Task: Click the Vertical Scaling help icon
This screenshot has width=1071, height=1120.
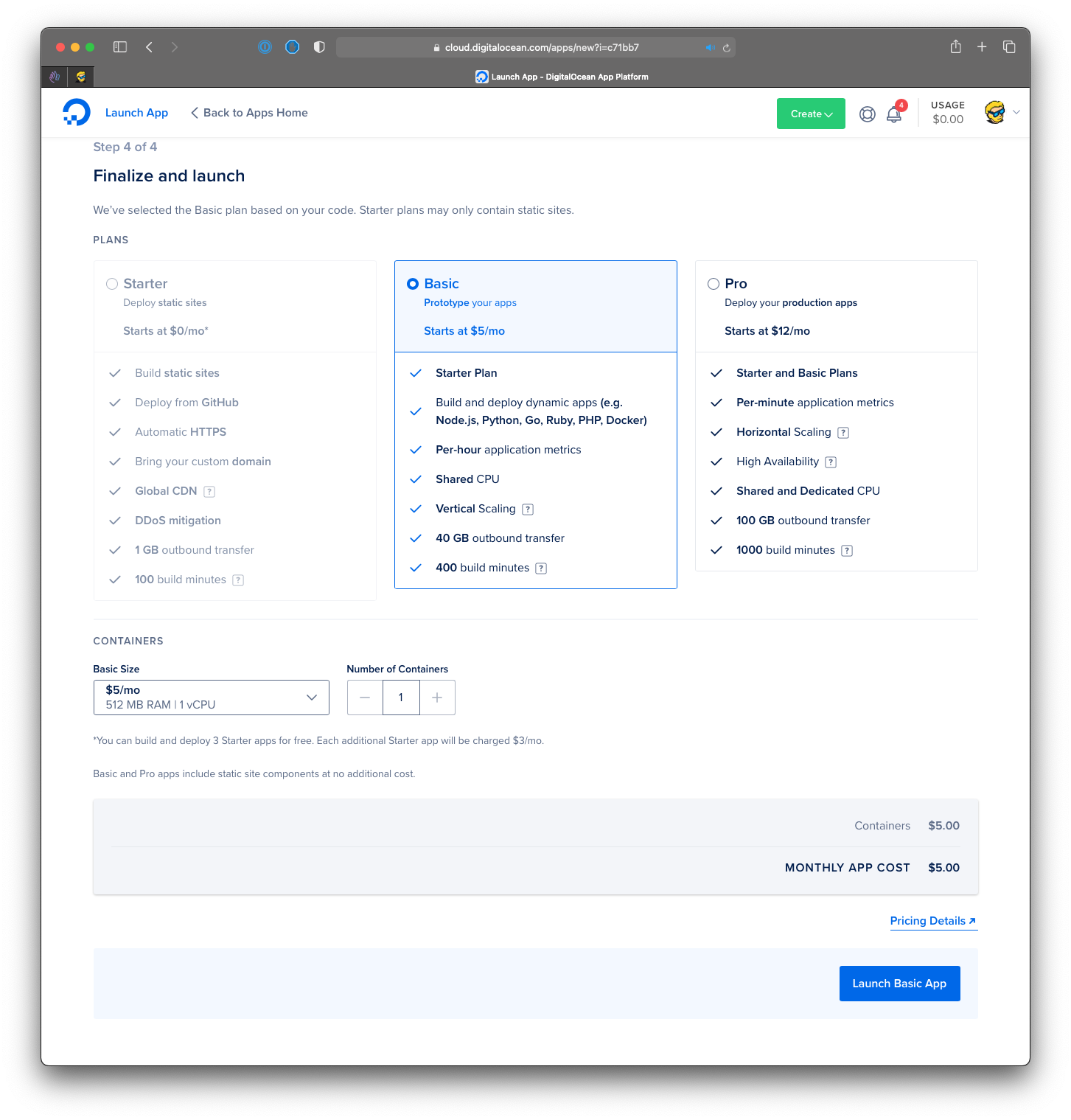Action: [x=528, y=509]
